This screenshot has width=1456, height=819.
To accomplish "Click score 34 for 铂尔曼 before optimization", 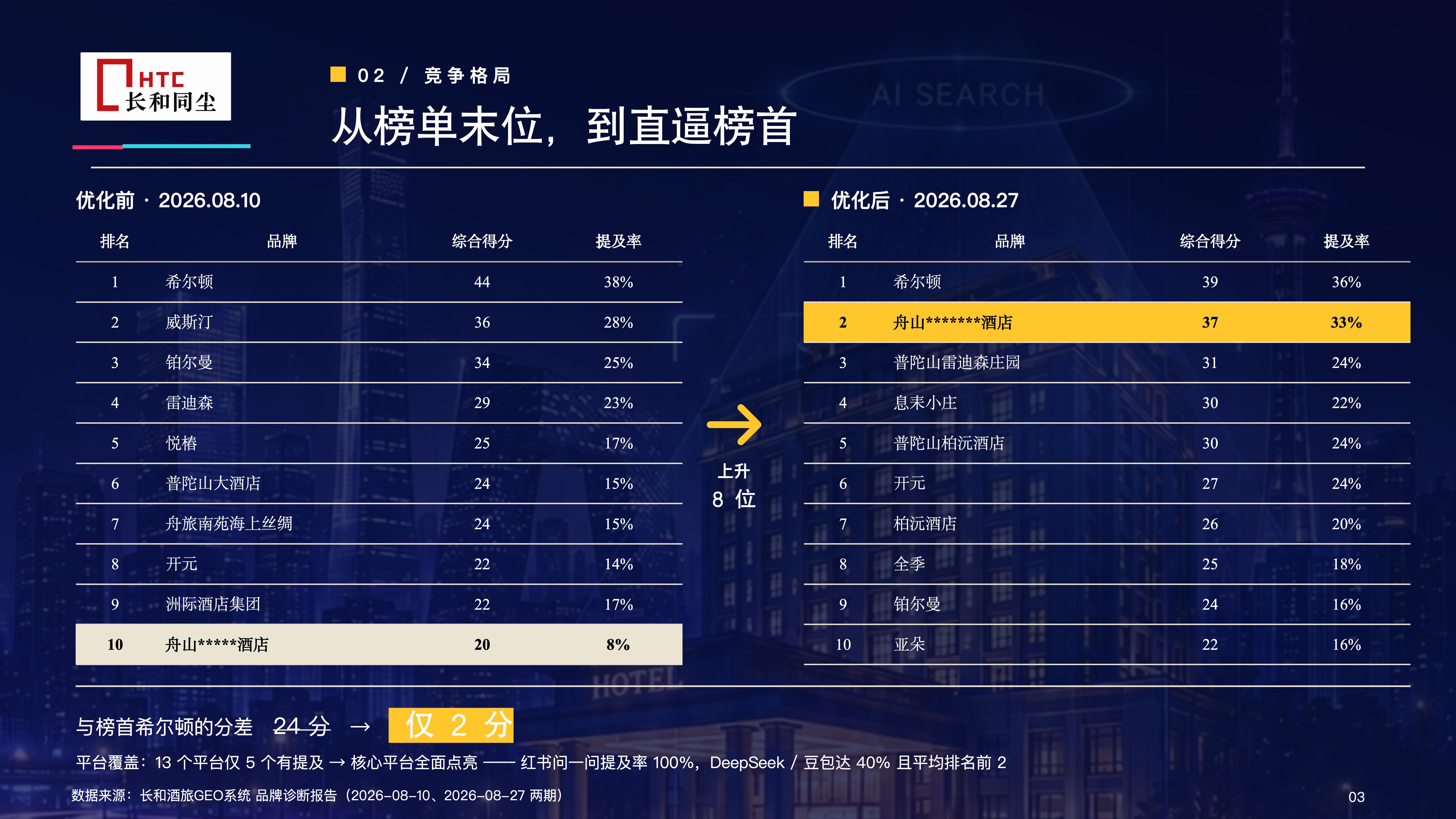I will [482, 363].
